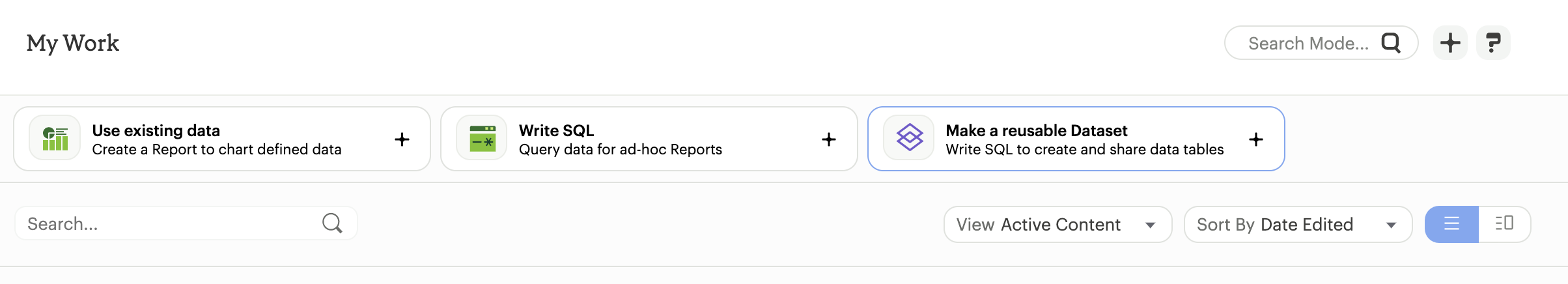The width and height of the screenshot is (1568, 284).
Task: Click the plus on Use existing data card
Action: pyautogui.click(x=402, y=139)
